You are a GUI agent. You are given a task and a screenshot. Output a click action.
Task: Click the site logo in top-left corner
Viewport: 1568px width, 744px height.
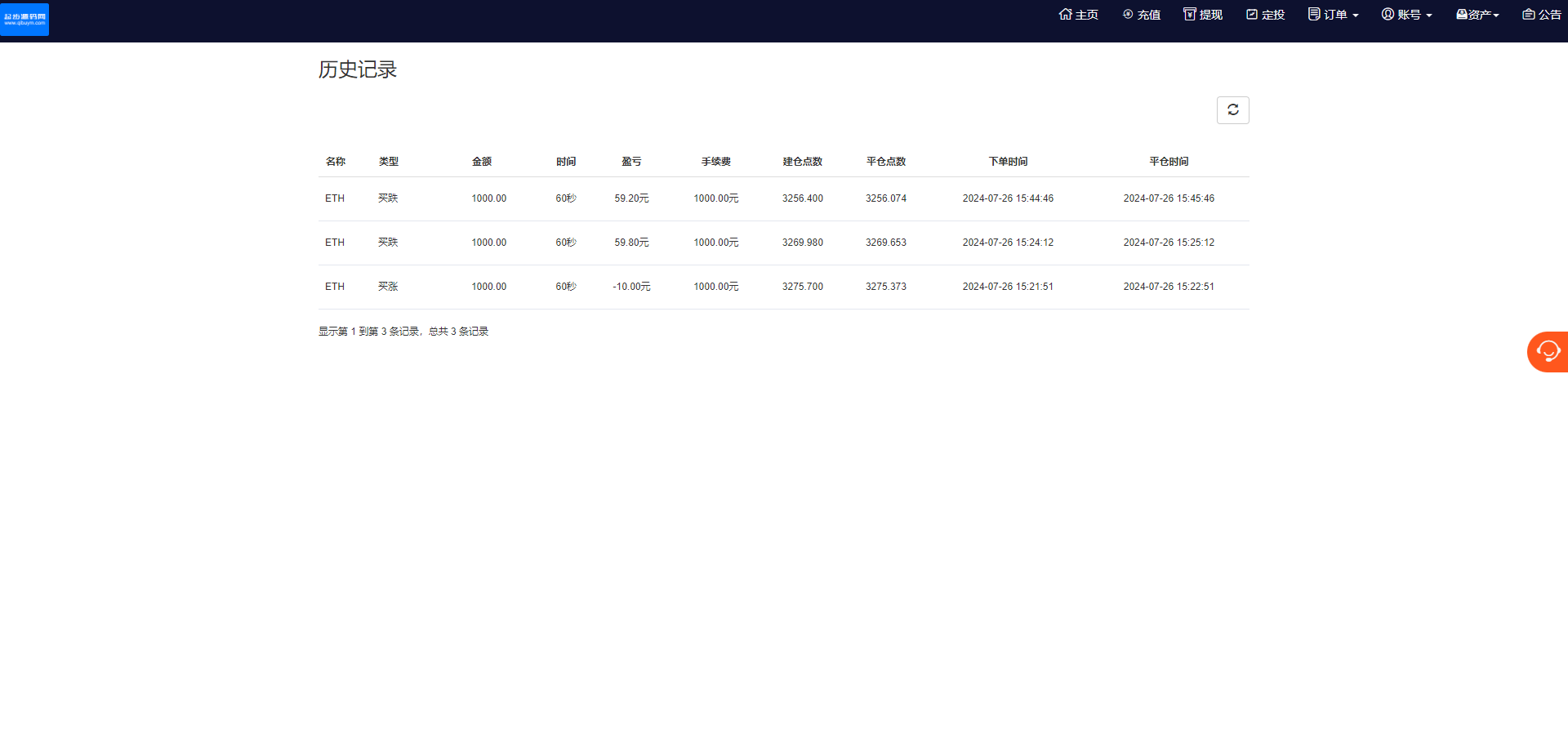[x=24, y=19]
